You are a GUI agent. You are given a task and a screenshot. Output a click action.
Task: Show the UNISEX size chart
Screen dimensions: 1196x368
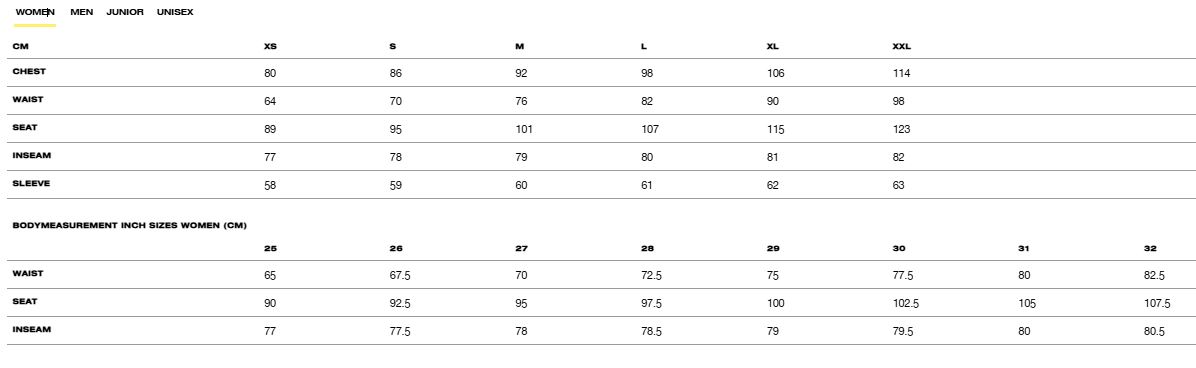[x=175, y=12]
